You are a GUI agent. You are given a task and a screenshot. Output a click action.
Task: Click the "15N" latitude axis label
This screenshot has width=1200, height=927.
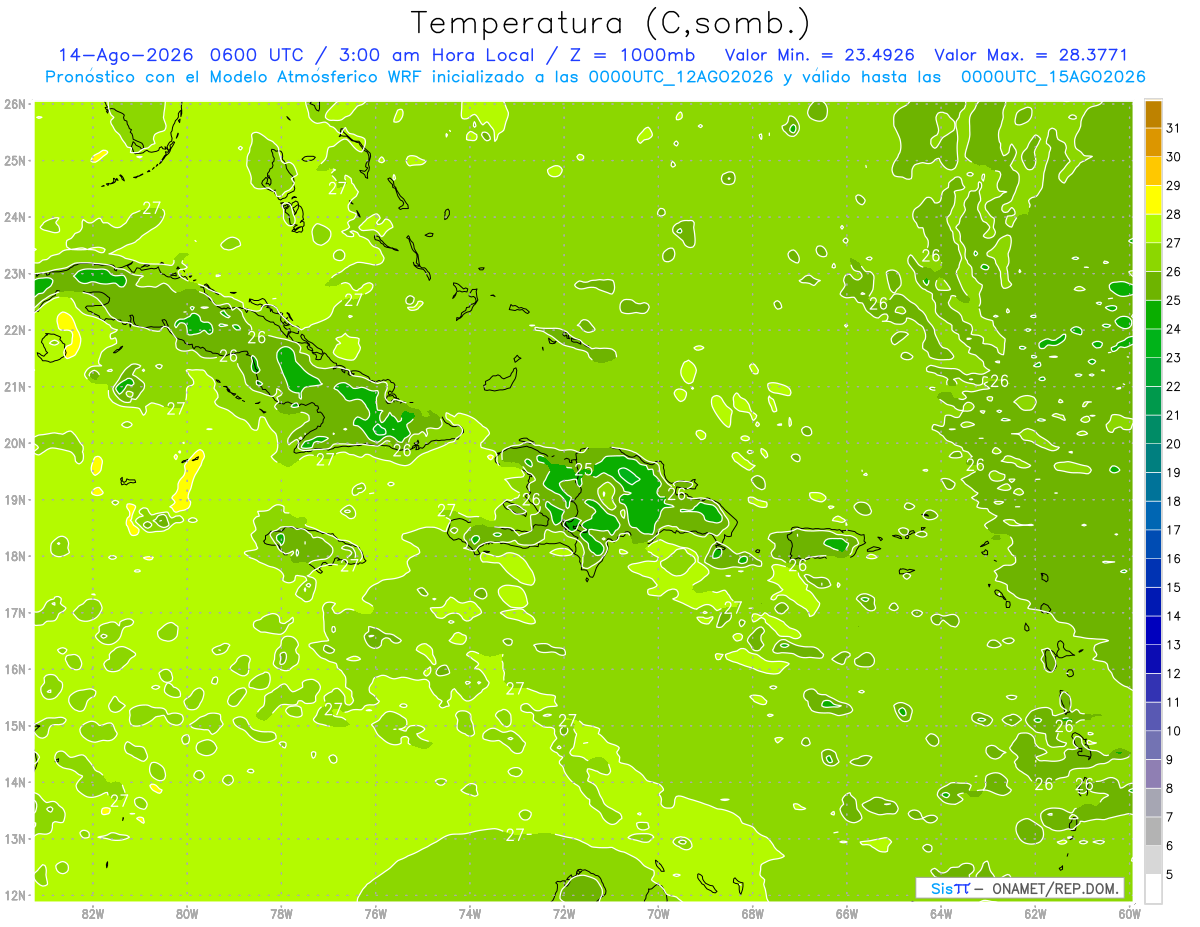tap(15, 725)
